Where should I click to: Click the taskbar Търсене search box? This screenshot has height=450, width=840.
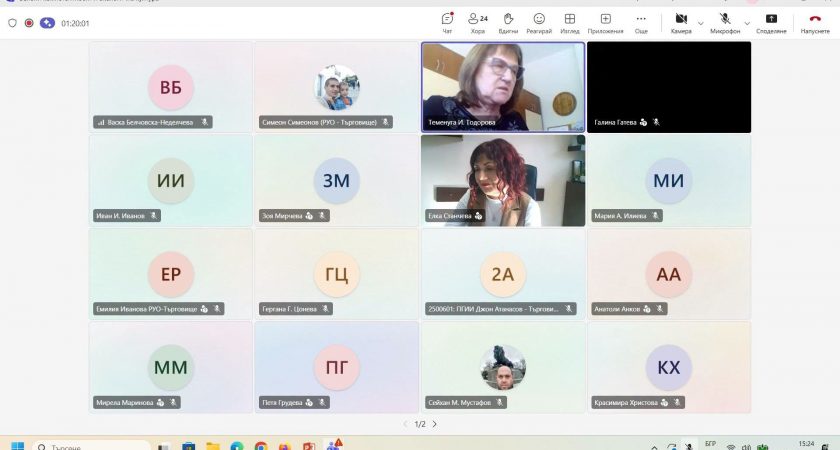pos(92,446)
